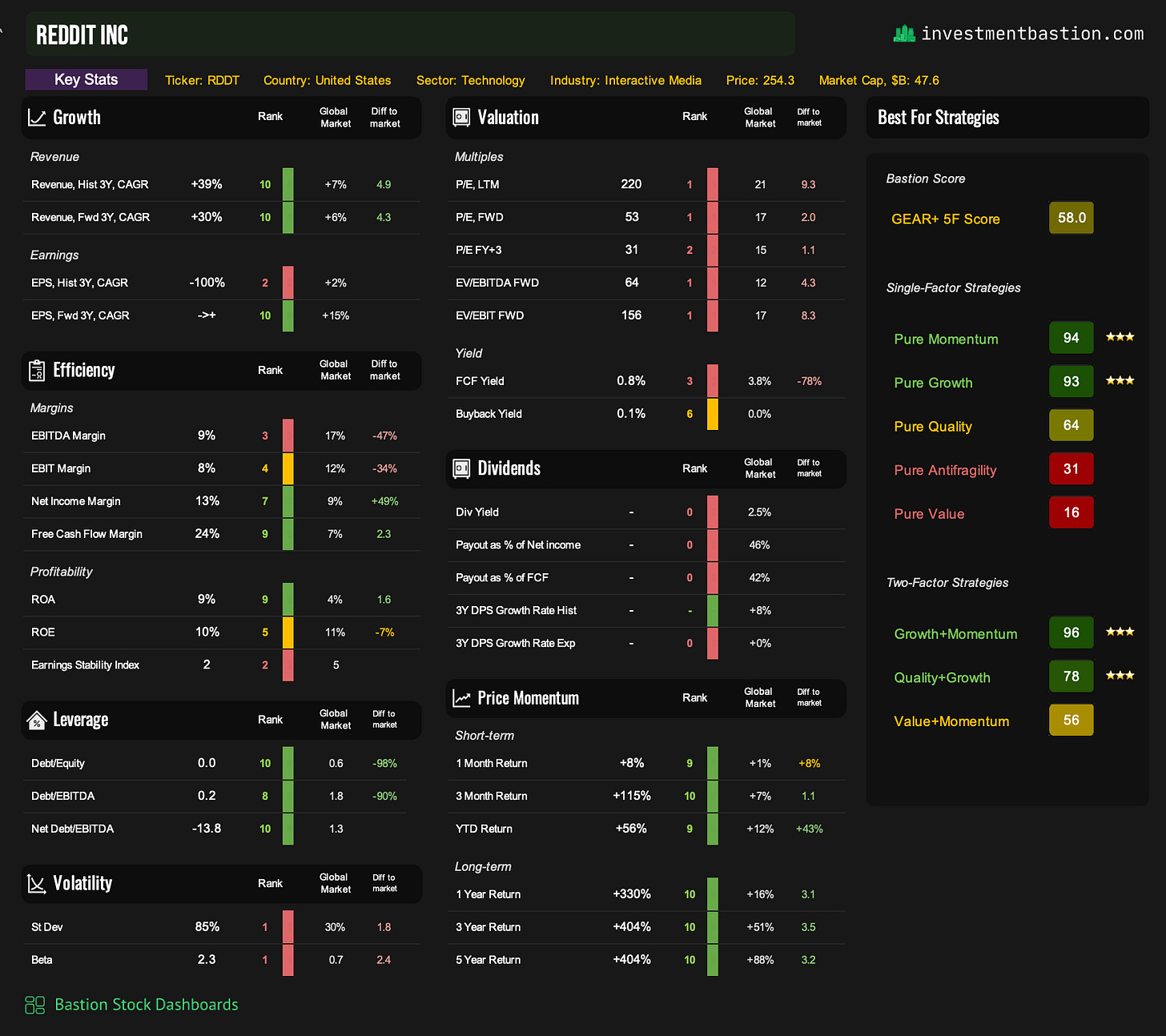Viewport: 1166px width, 1036px height.
Task: Click EV/EBIT FWD value 156
Action: coord(631,315)
